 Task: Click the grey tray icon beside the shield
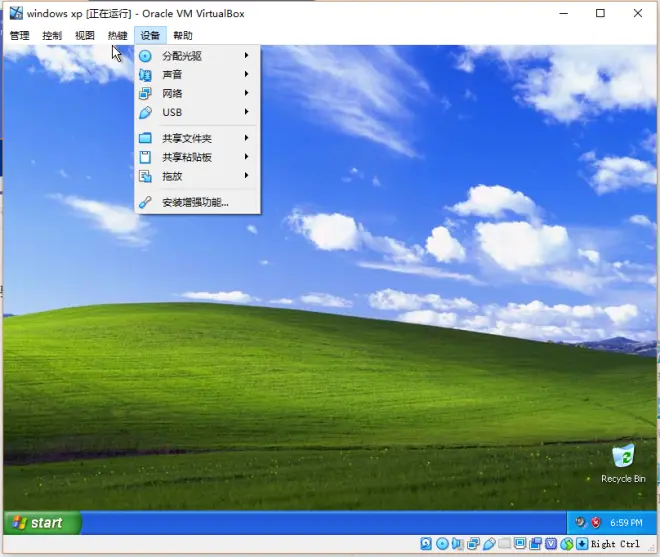coord(580,522)
